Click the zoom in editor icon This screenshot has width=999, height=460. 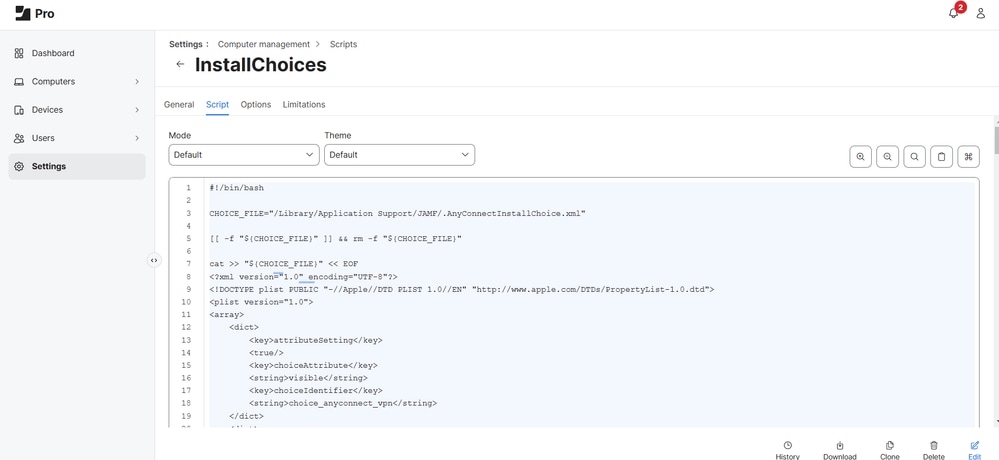coord(860,157)
